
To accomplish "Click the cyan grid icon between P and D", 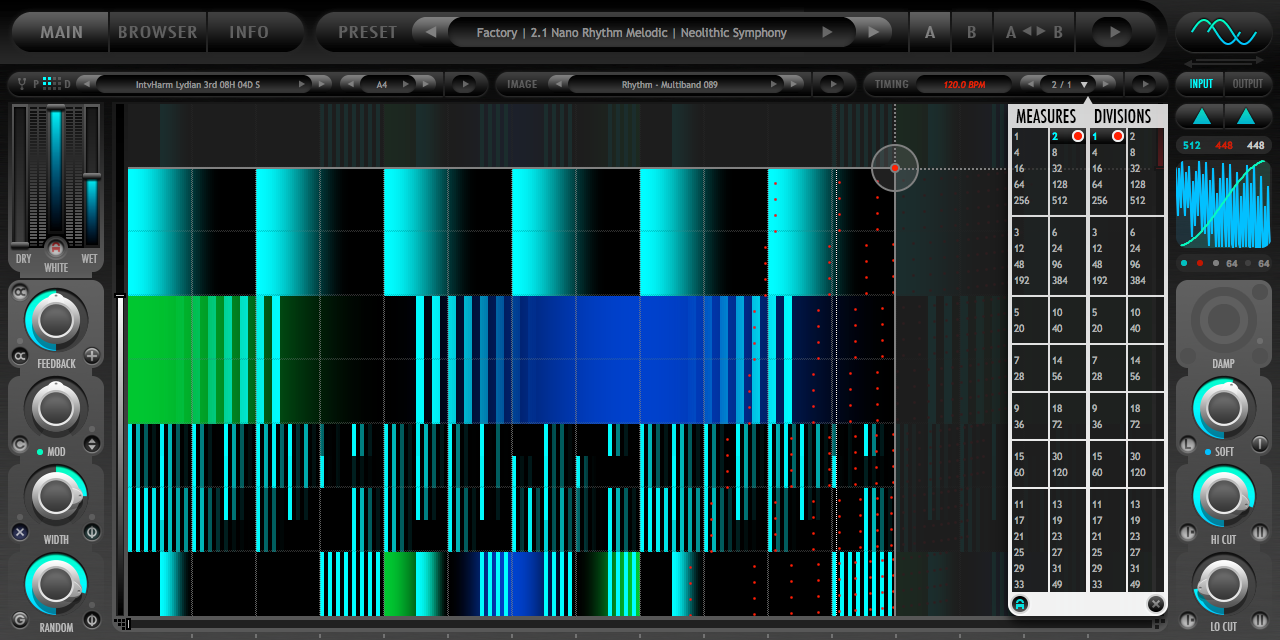I will [52, 84].
